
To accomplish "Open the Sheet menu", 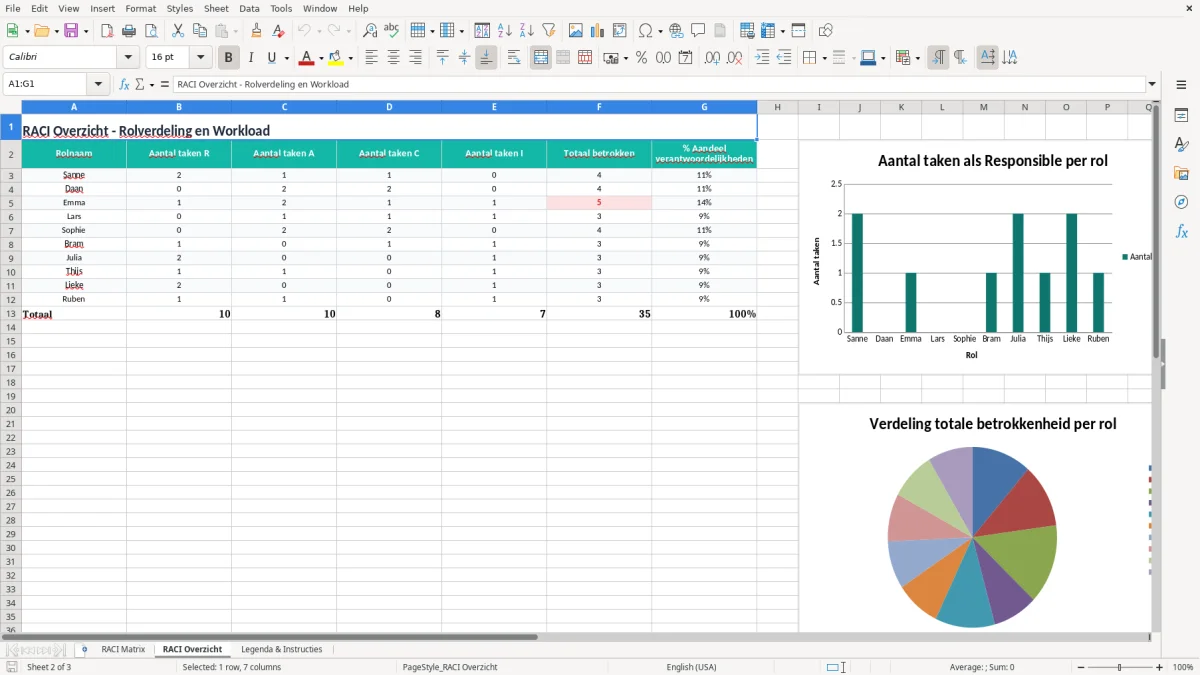I will 216,8.
